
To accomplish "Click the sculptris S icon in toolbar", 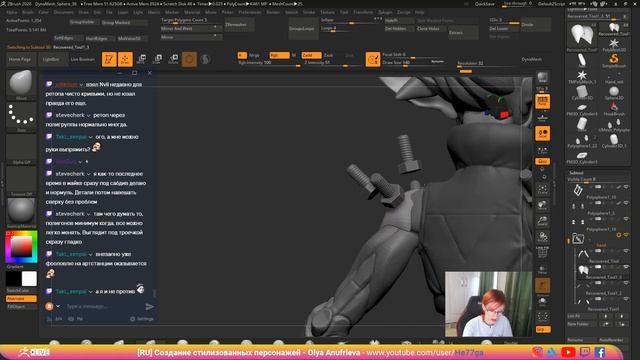I will [x=205, y=59].
